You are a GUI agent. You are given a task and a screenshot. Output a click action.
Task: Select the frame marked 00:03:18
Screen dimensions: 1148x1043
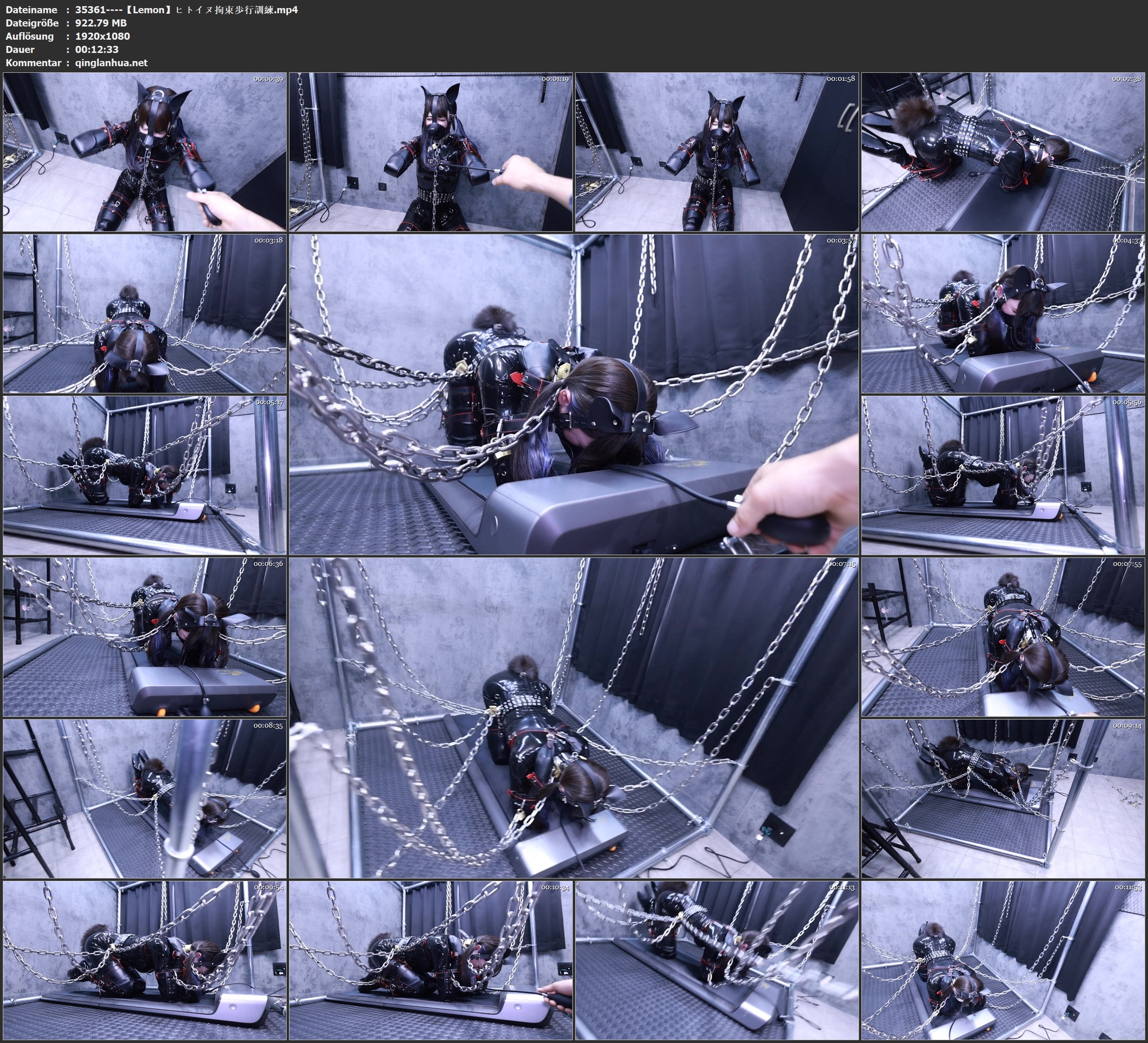pyautogui.click(x=145, y=313)
